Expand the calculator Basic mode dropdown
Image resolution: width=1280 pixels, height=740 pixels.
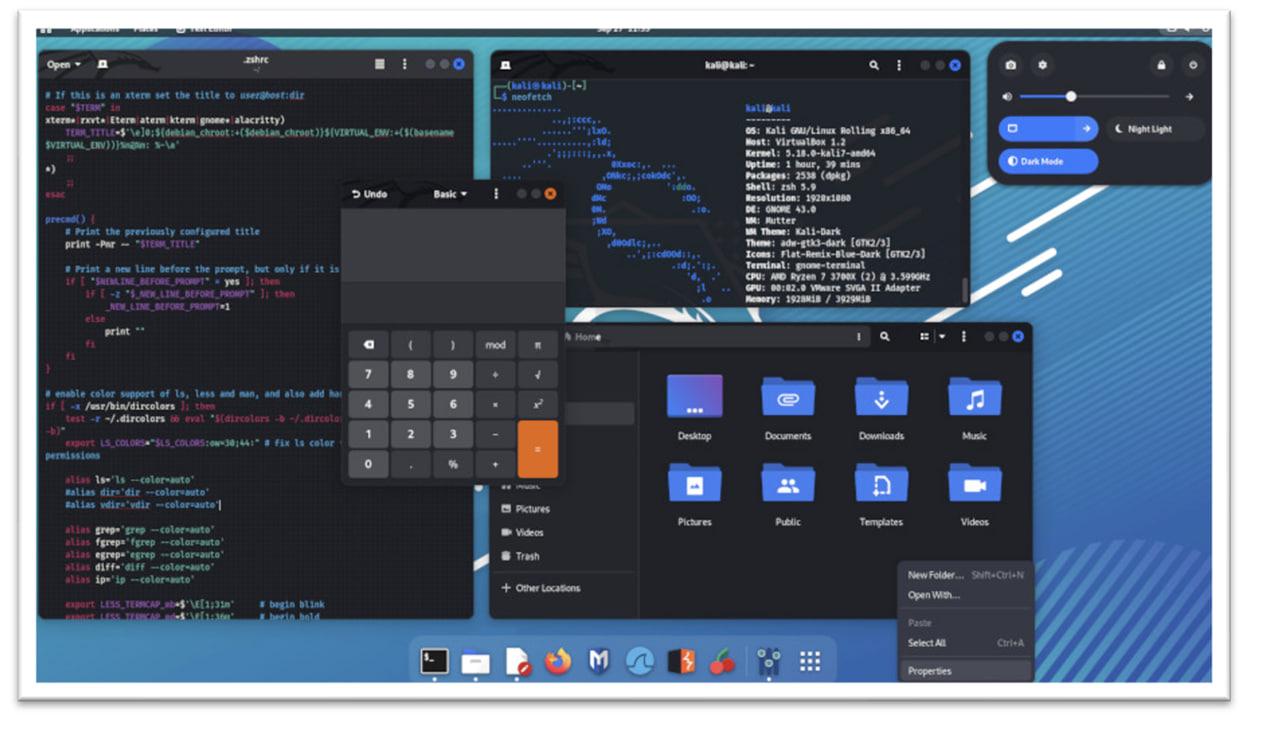tap(450, 194)
